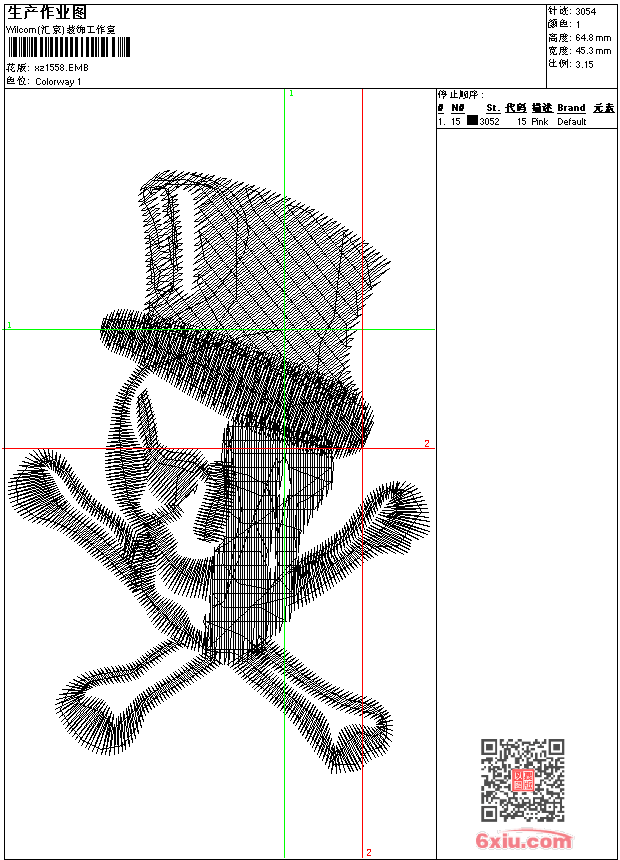The image size is (620, 860).
Task: Click the Colorway 1 label
Action: tap(58, 82)
